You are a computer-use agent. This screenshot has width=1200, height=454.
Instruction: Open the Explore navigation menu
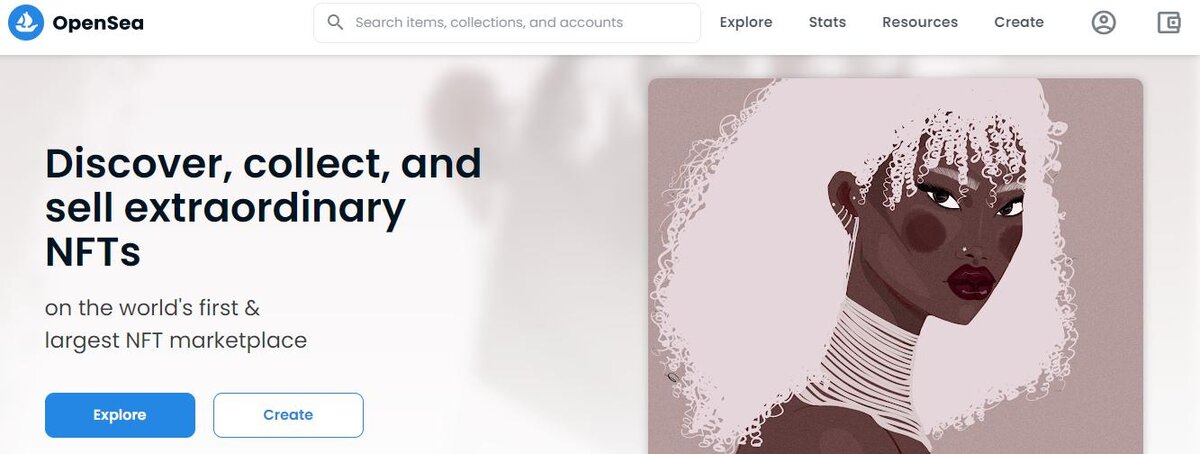[x=746, y=22]
